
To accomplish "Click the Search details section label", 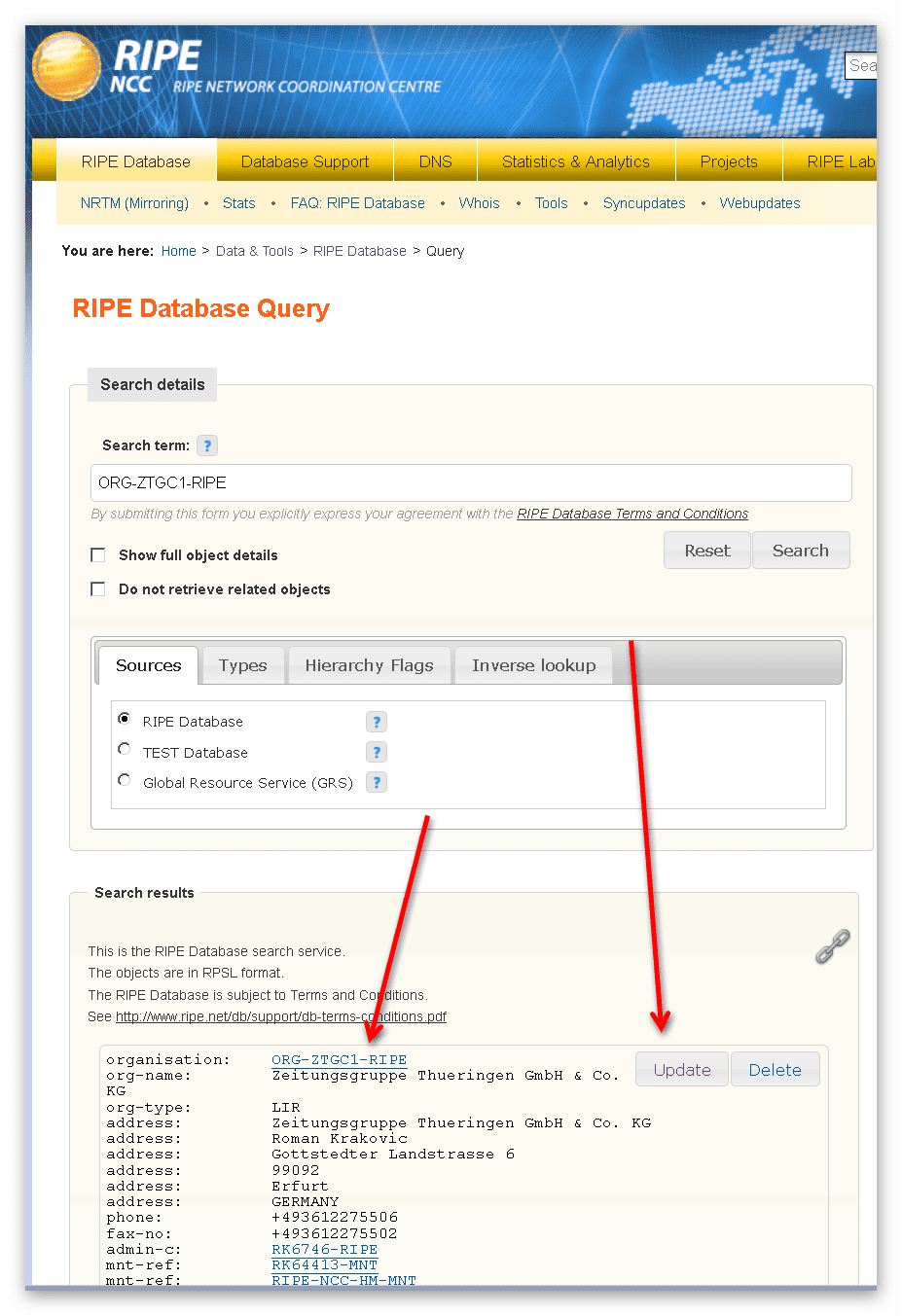I will (153, 384).
